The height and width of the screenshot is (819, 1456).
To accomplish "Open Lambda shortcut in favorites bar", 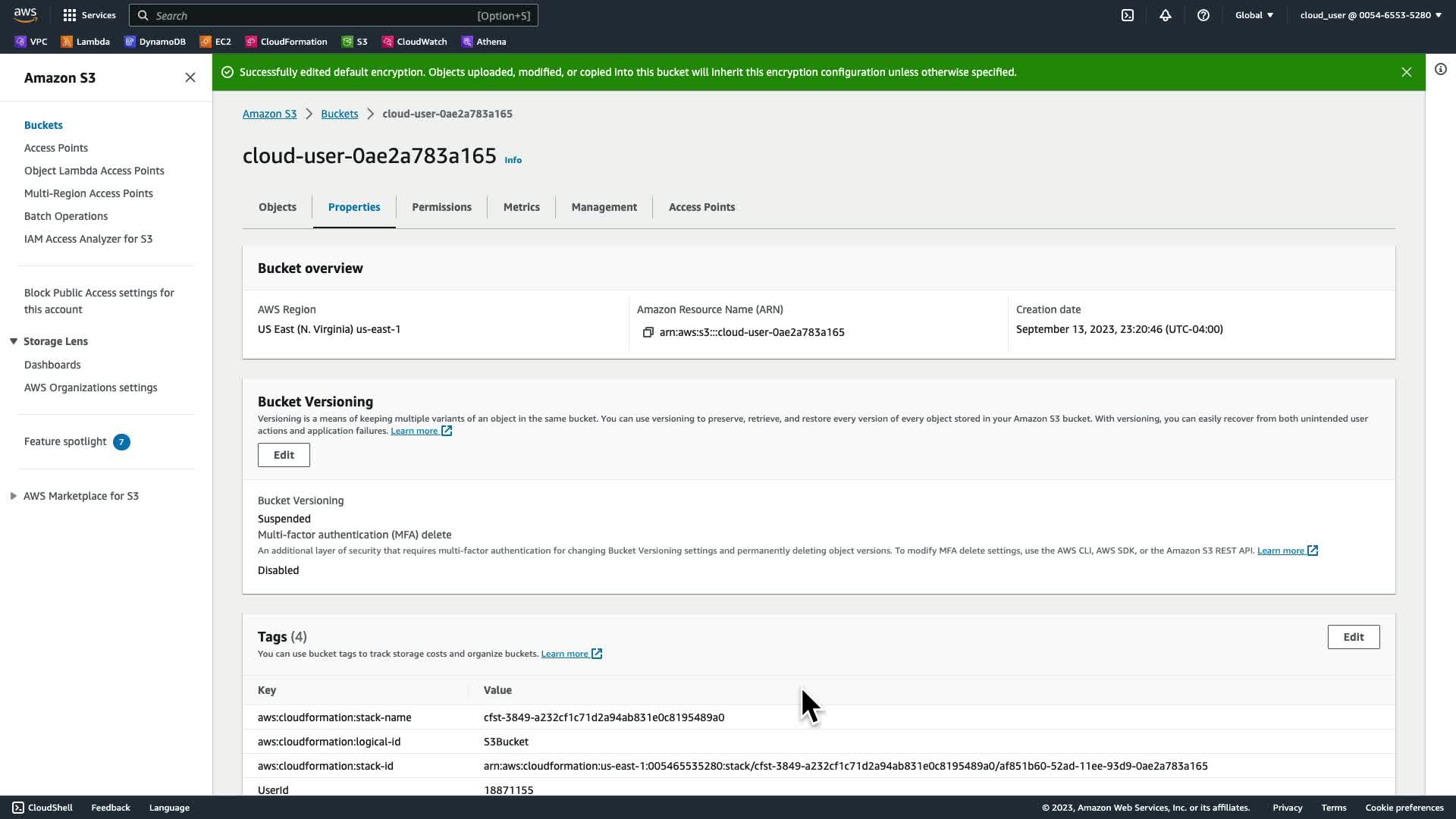I will click(x=85, y=42).
